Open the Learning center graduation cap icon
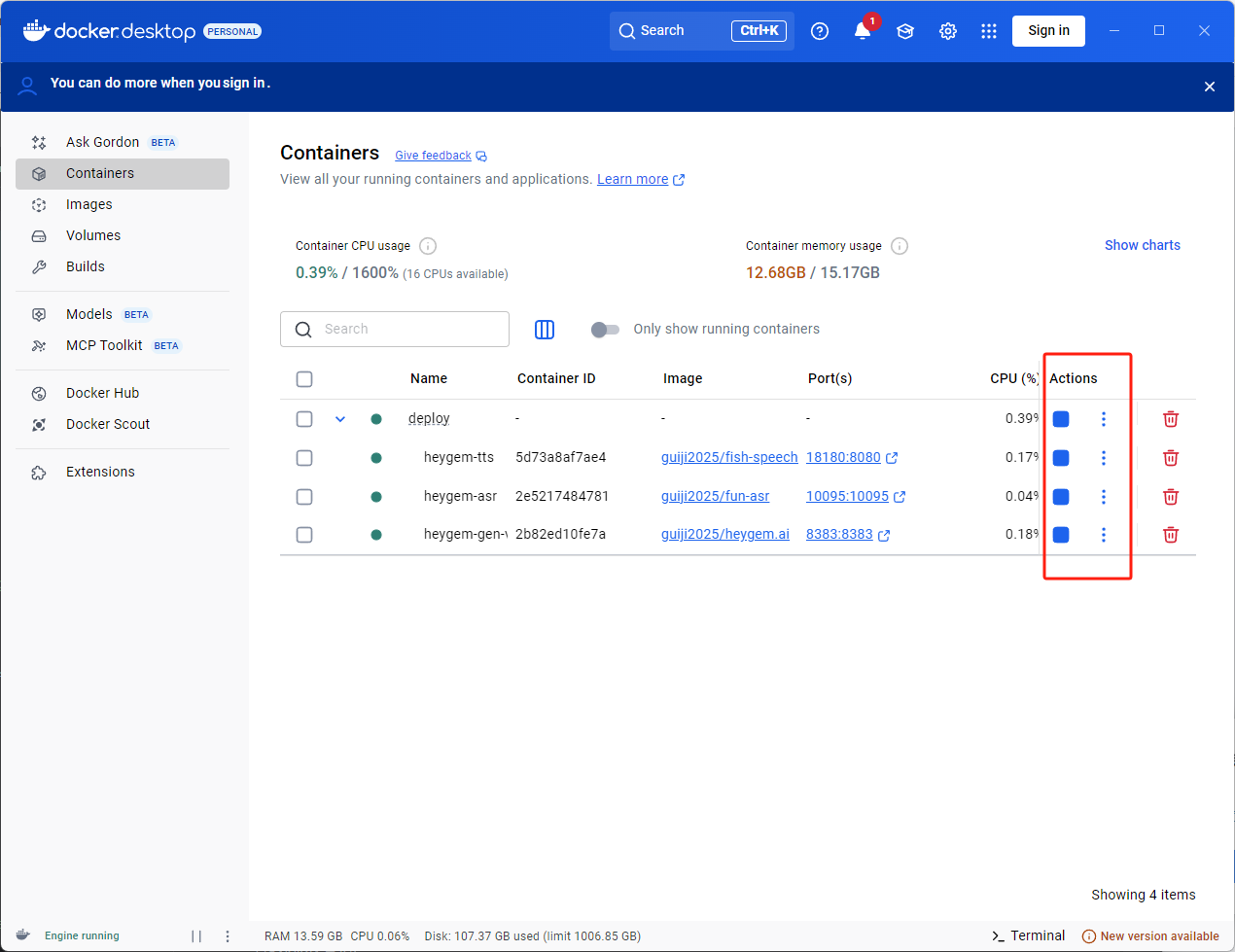 pyautogui.click(x=905, y=31)
